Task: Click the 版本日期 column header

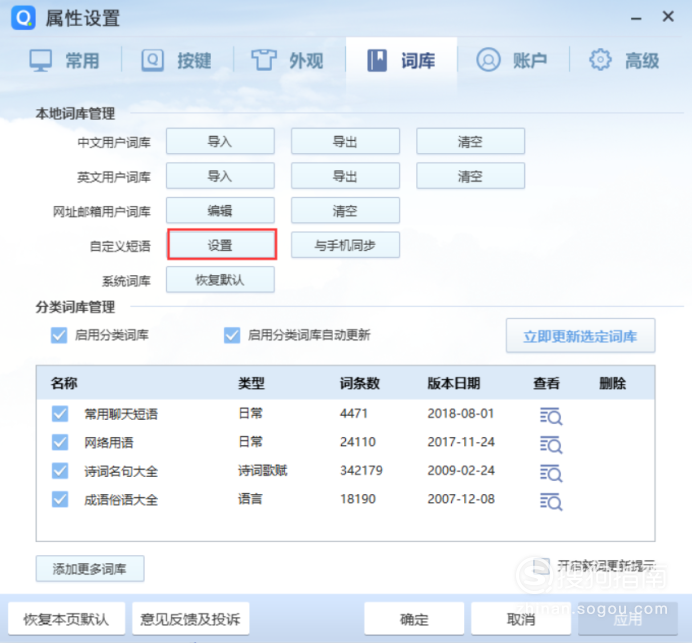Action: tap(454, 383)
